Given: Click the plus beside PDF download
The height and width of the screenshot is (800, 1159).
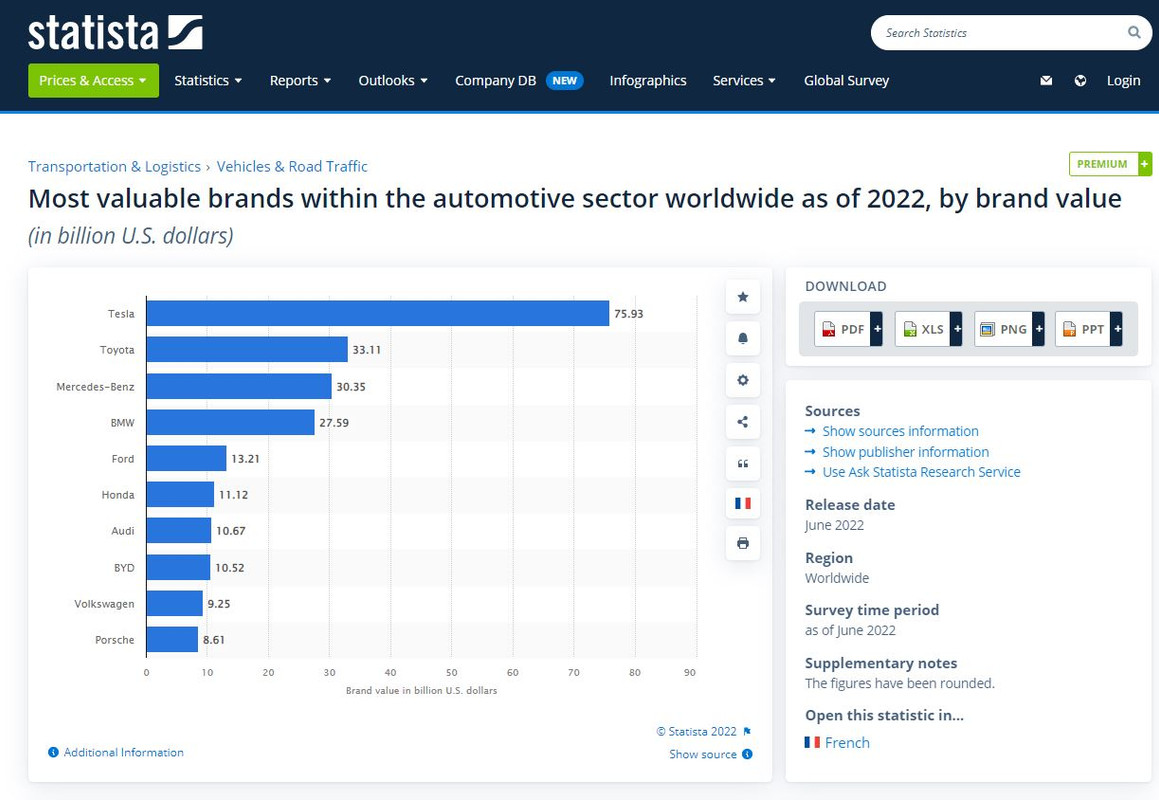Looking at the screenshot, I should pyautogui.click(x=877, y=329).
